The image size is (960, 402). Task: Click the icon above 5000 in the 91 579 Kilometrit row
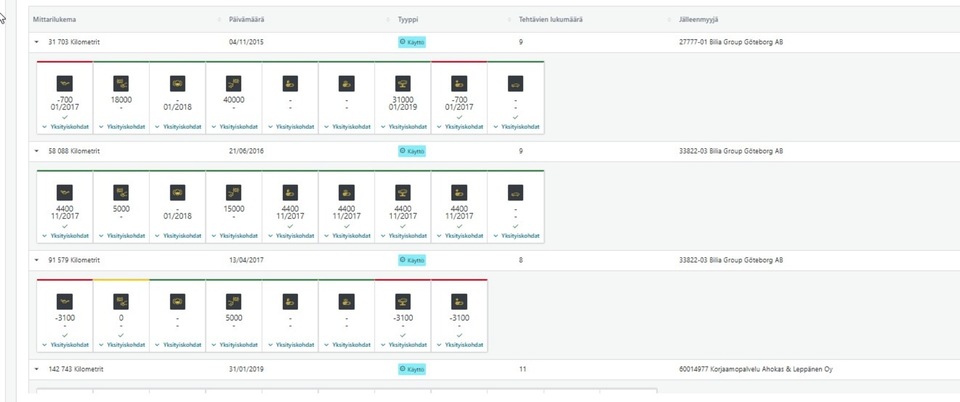pos(234,300)
